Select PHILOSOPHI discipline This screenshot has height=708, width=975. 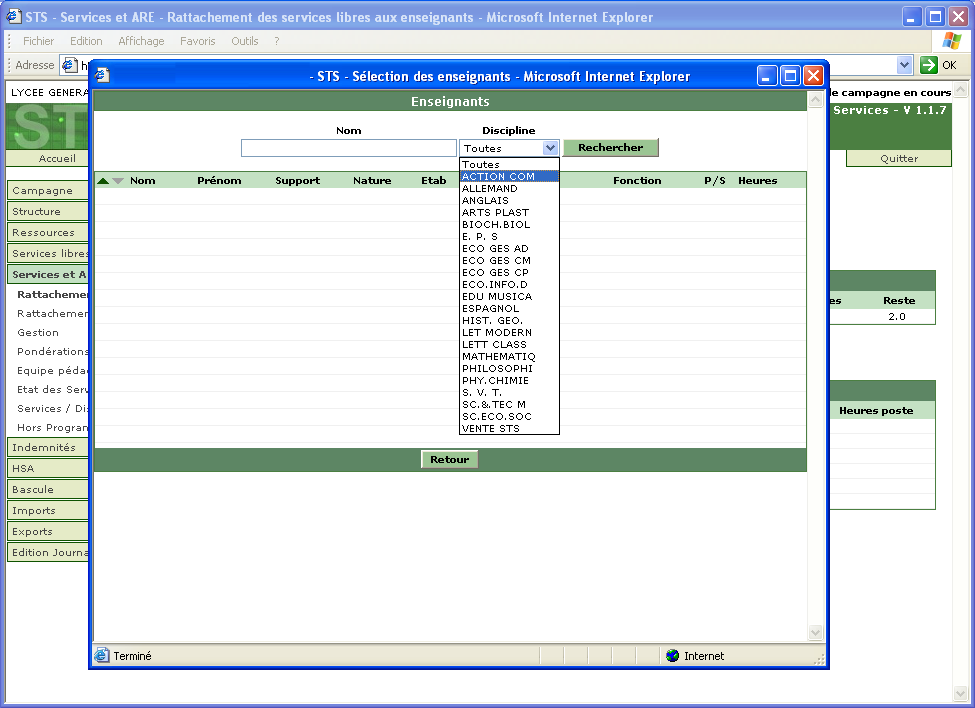coord(509,369)
